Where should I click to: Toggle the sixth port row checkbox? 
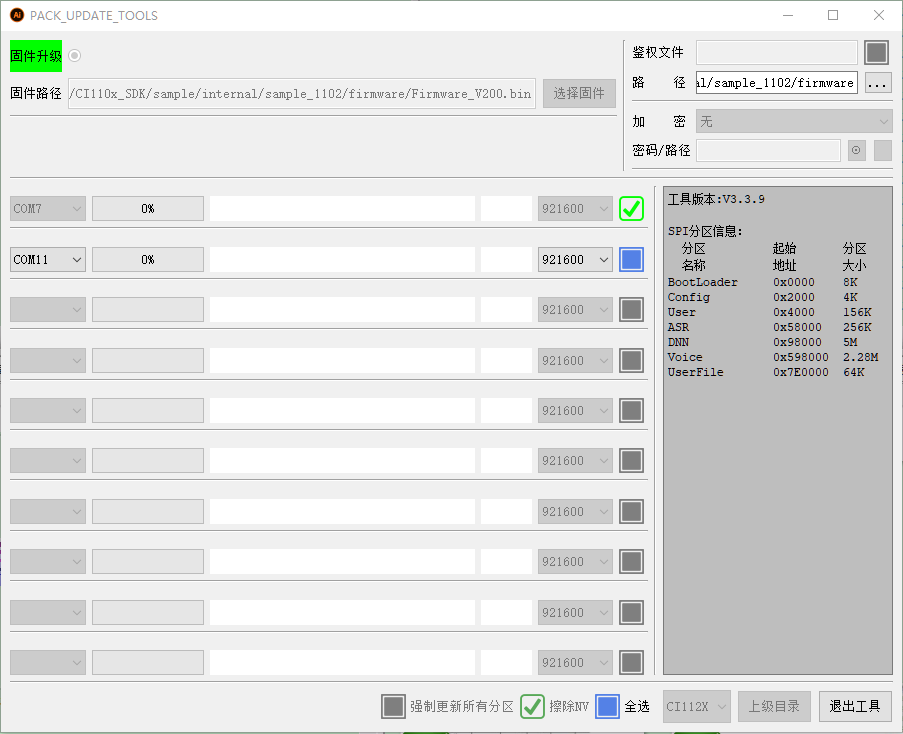pos(631,461)
